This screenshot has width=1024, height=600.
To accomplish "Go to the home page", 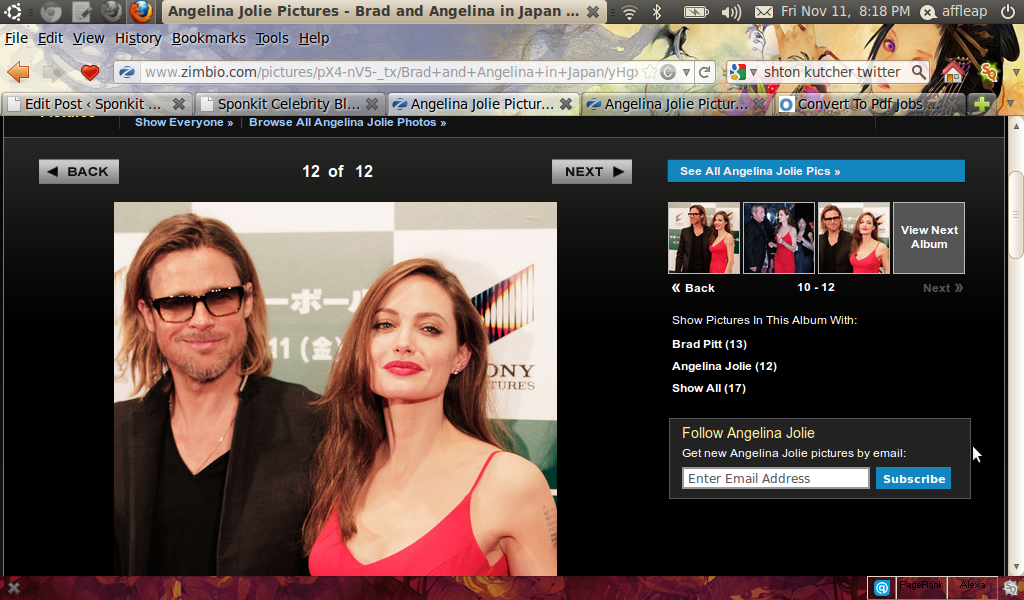I will 953,72.
